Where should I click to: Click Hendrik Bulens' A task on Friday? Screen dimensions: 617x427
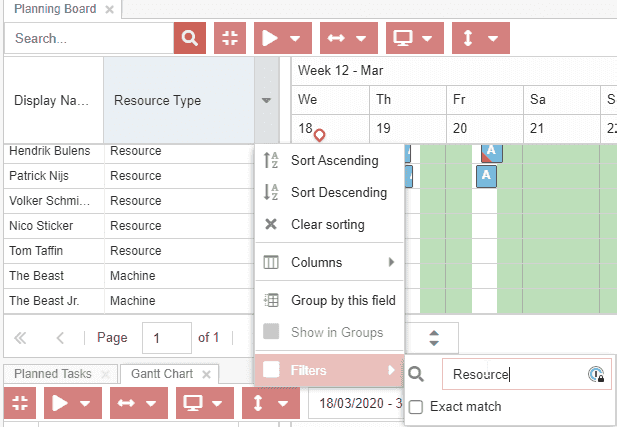[x=491, y=153]
